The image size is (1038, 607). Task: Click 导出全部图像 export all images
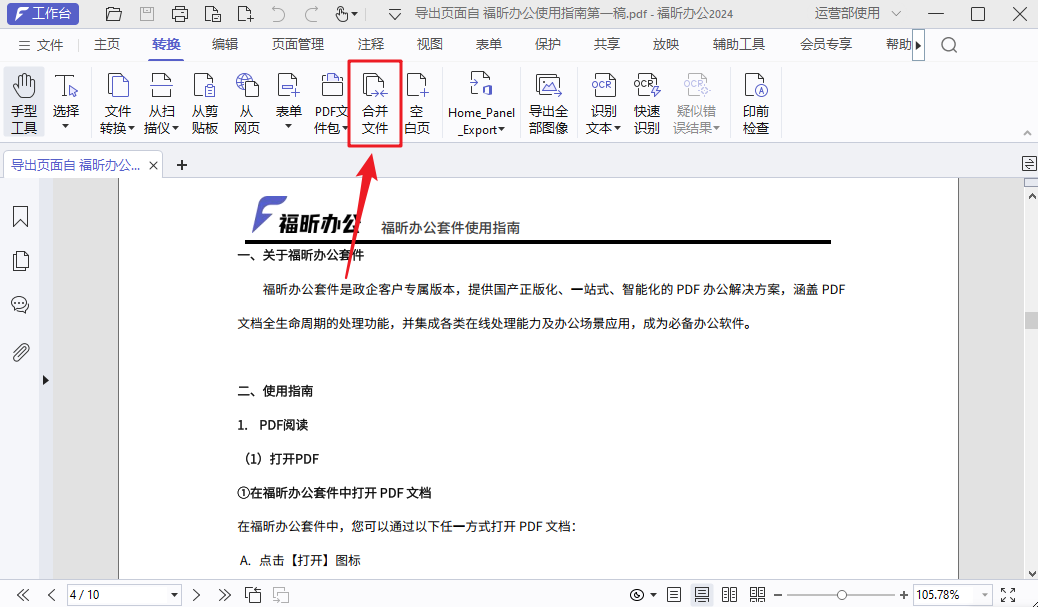tap(548, 103)
